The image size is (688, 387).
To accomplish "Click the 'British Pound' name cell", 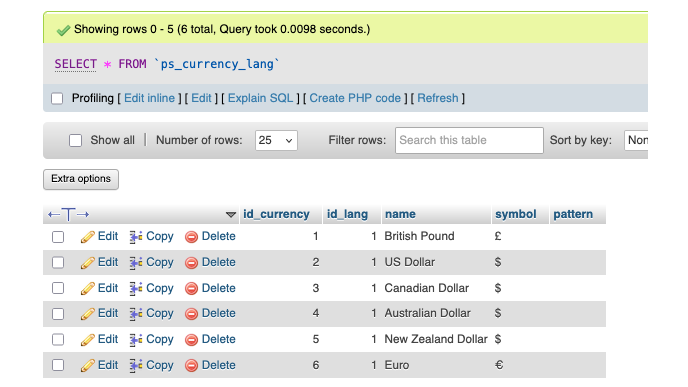I will pos(419,236).
